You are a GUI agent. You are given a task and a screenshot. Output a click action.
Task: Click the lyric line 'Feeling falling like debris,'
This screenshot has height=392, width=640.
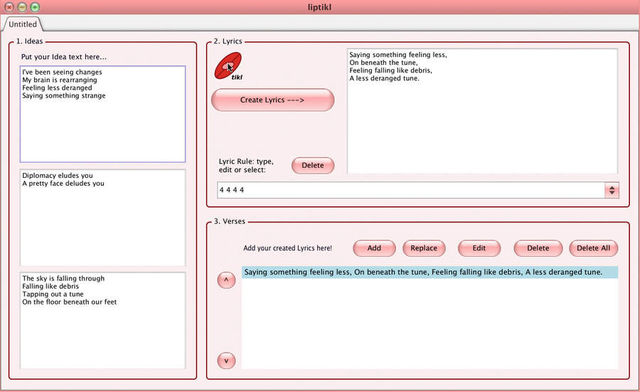click(391, 70)
